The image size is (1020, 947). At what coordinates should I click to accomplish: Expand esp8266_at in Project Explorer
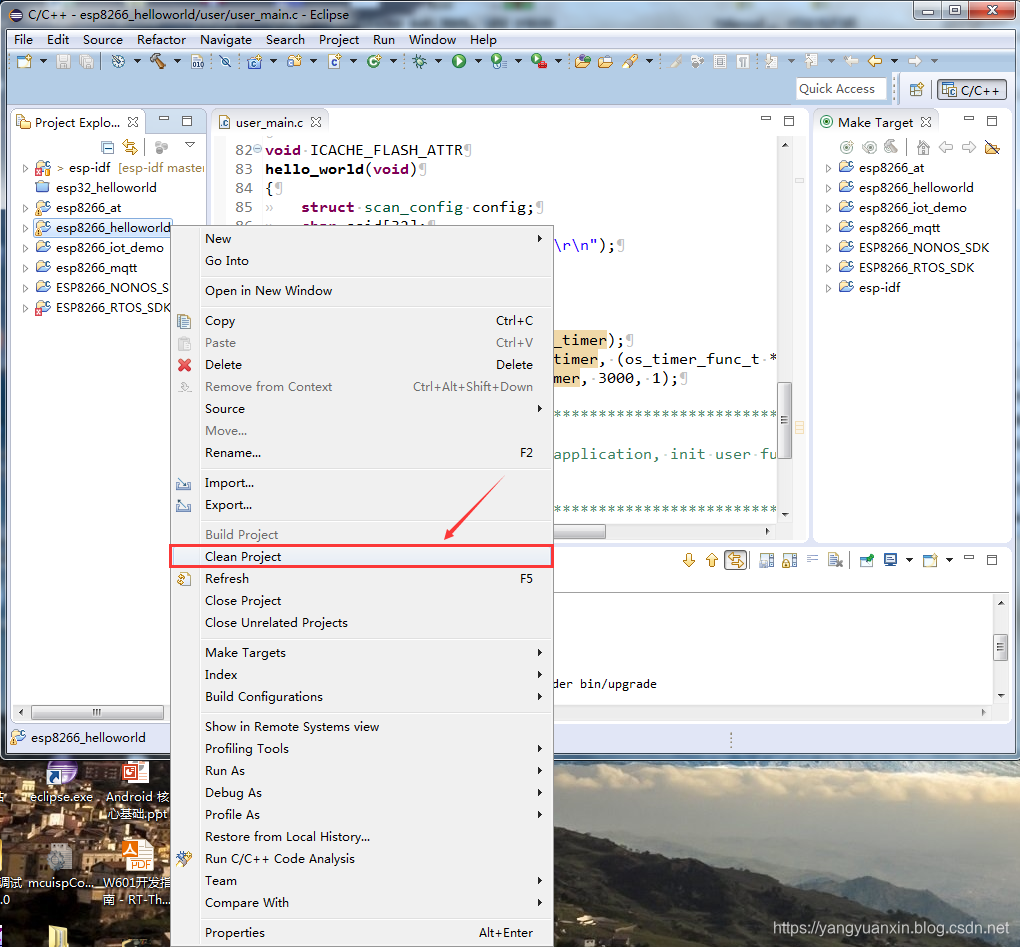[25, 209]
